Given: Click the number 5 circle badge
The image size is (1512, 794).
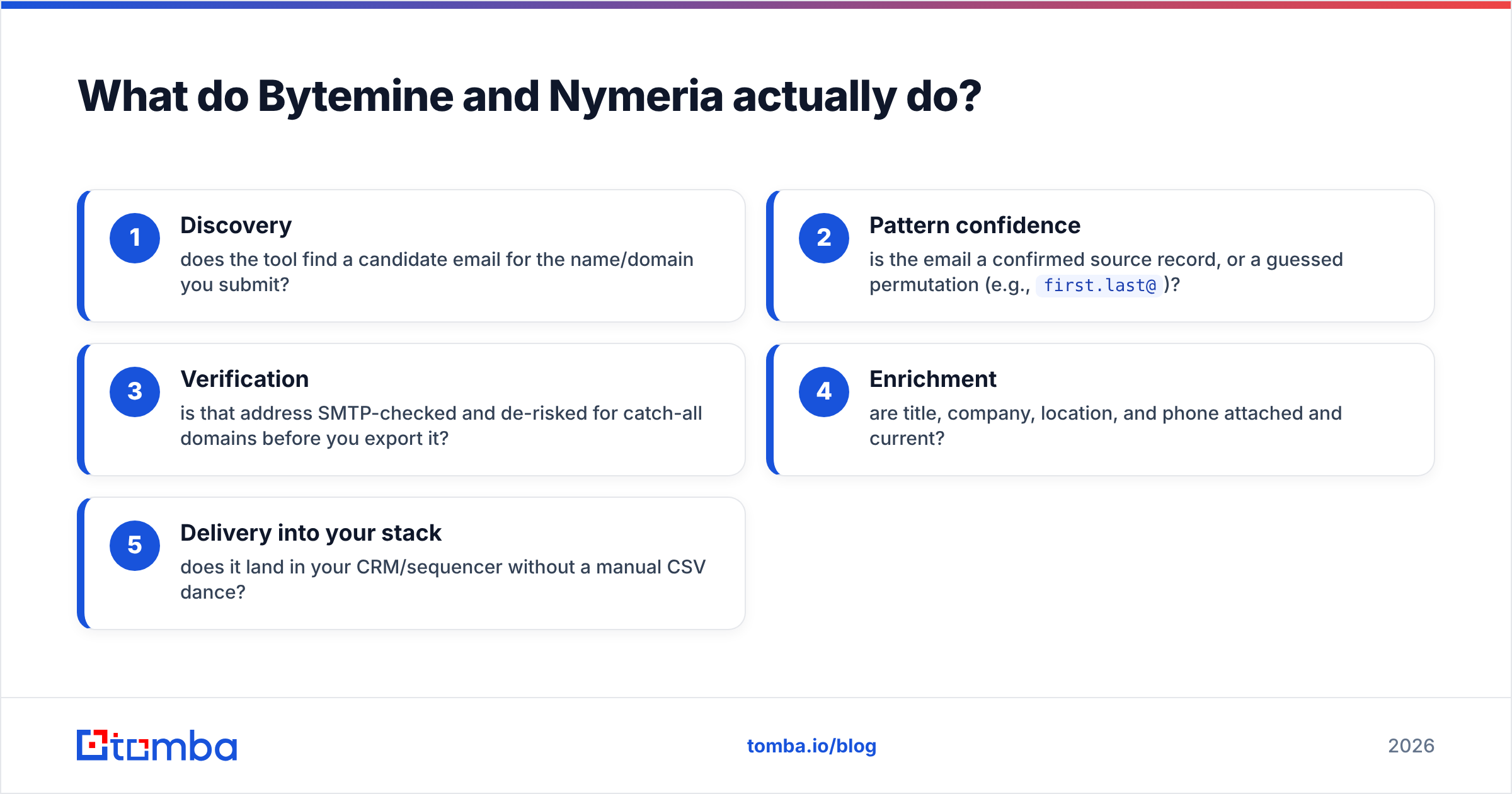Looking at the screenshot, I should point(135,546).
